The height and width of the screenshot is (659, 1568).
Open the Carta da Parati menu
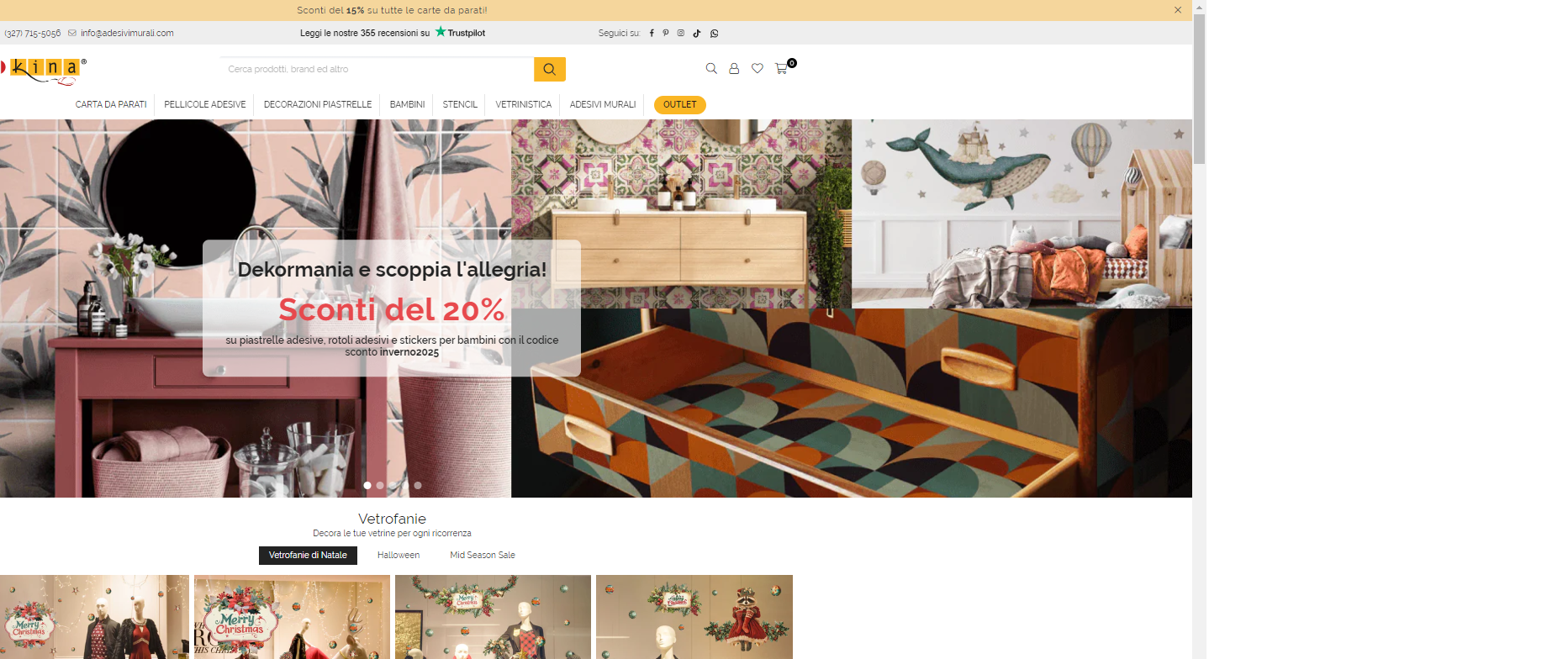click(111, 105)
